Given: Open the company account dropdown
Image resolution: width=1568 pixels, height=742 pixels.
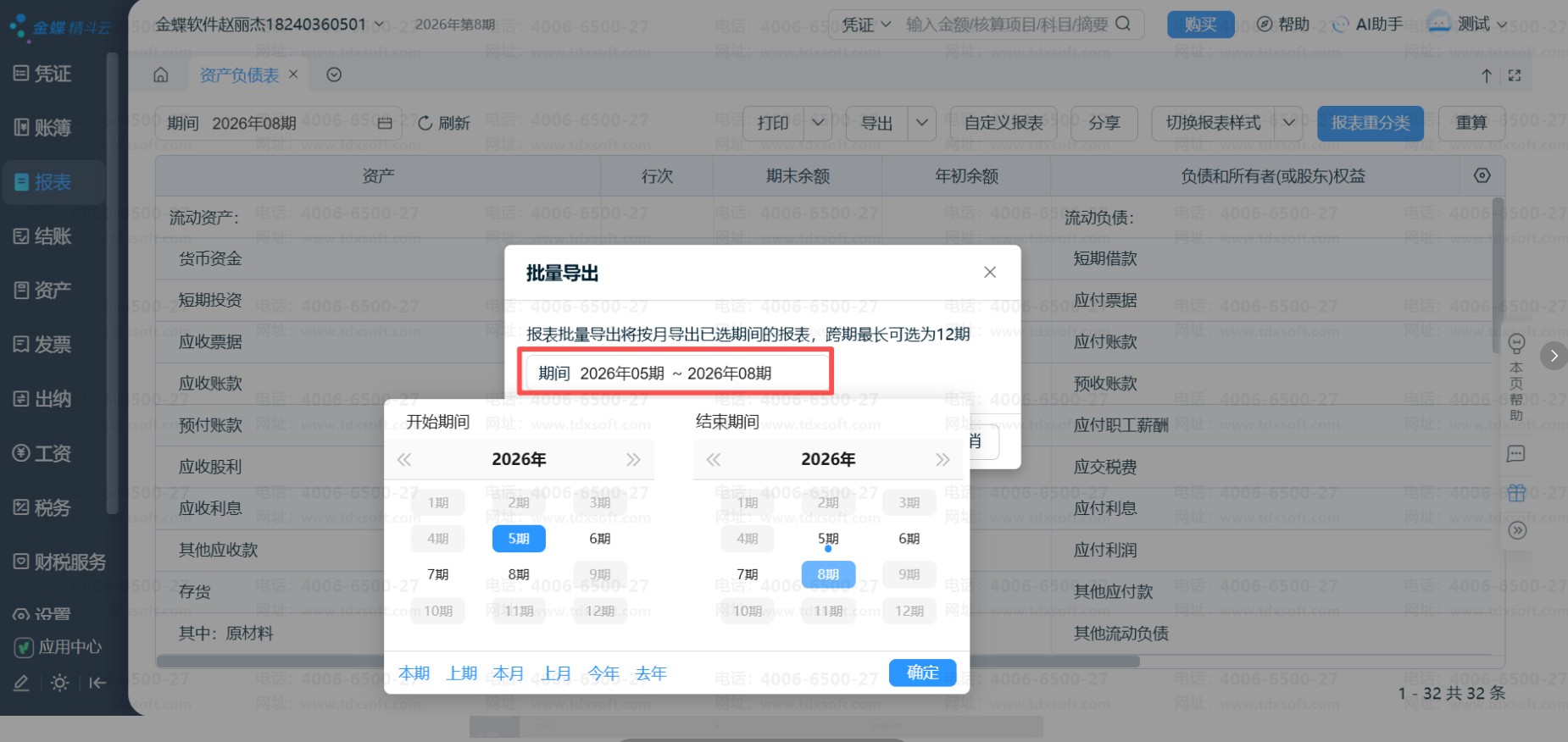Looking at the screenshot, I should pos(270,25).
